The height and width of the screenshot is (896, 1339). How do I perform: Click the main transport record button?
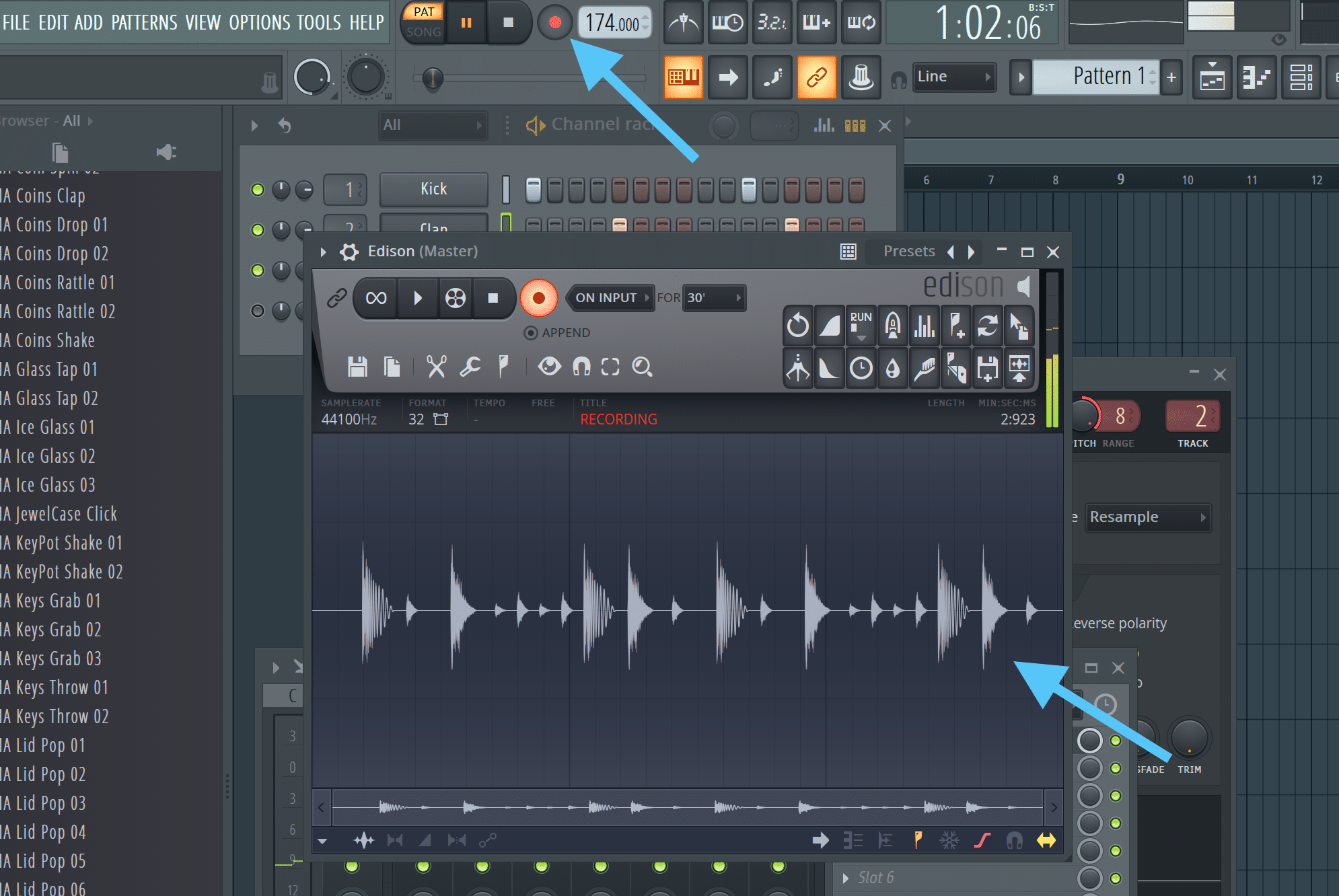coord(555,22)
